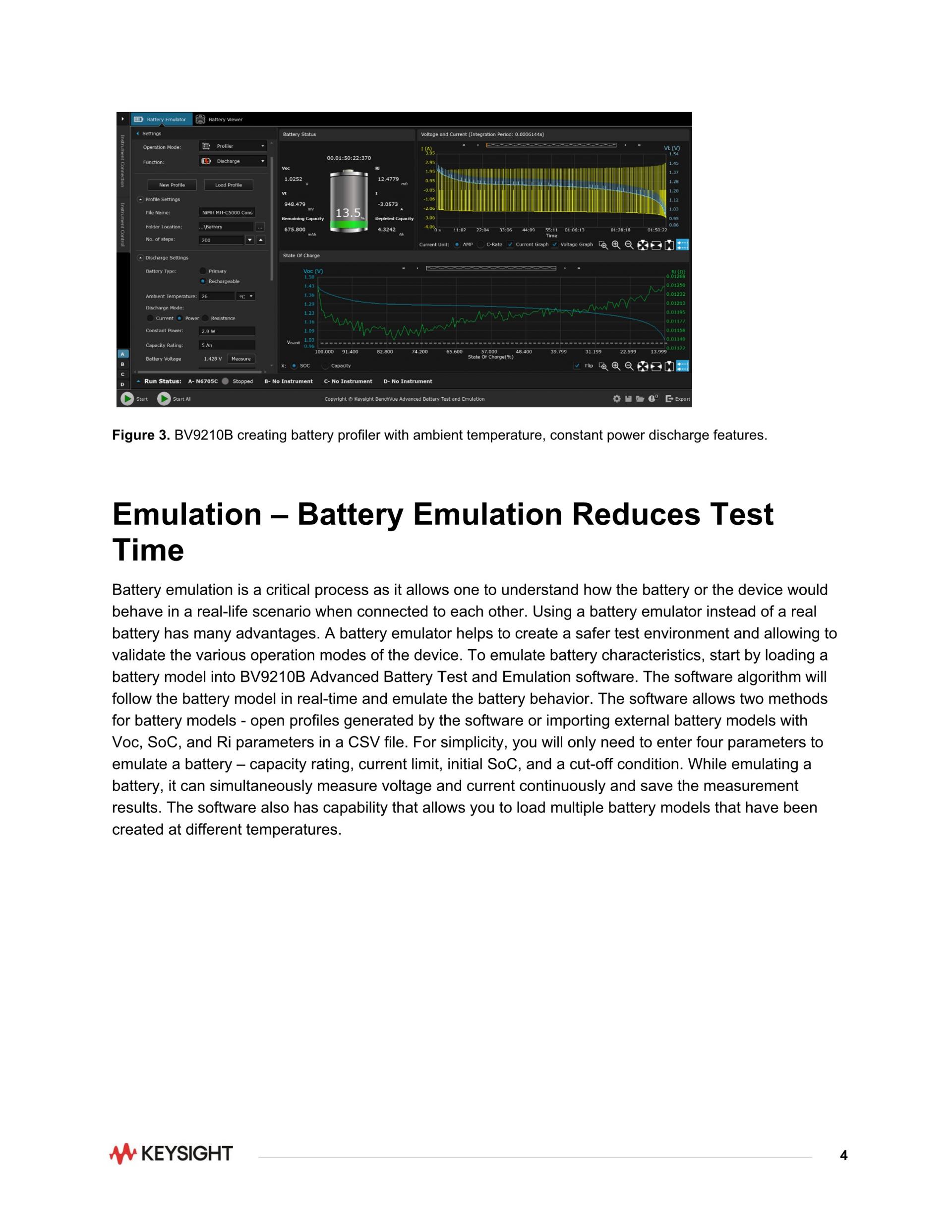Select channel C side tab

click(122, 374)
